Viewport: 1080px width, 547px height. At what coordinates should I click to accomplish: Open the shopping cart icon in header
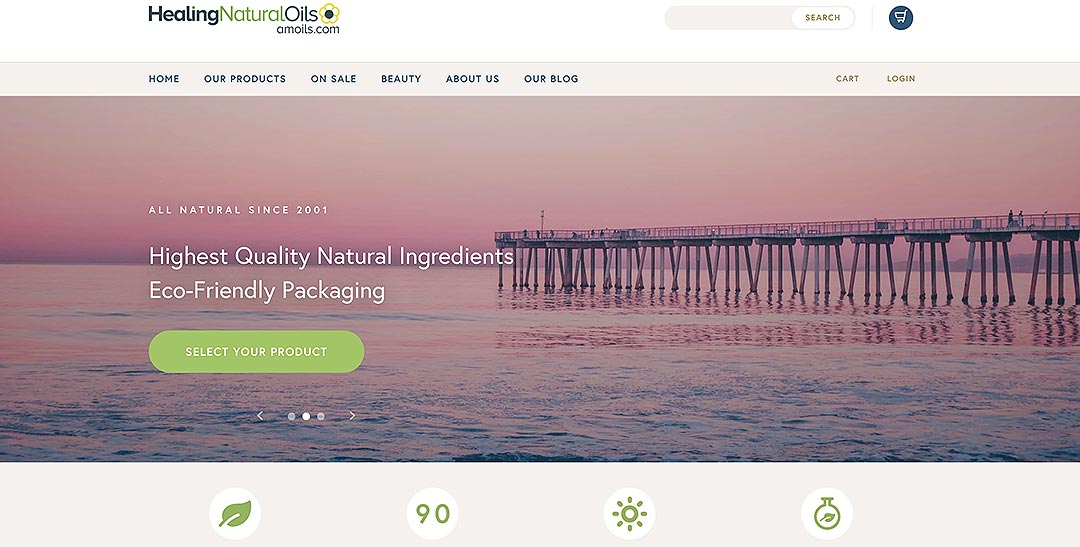(x=900, y=18)
